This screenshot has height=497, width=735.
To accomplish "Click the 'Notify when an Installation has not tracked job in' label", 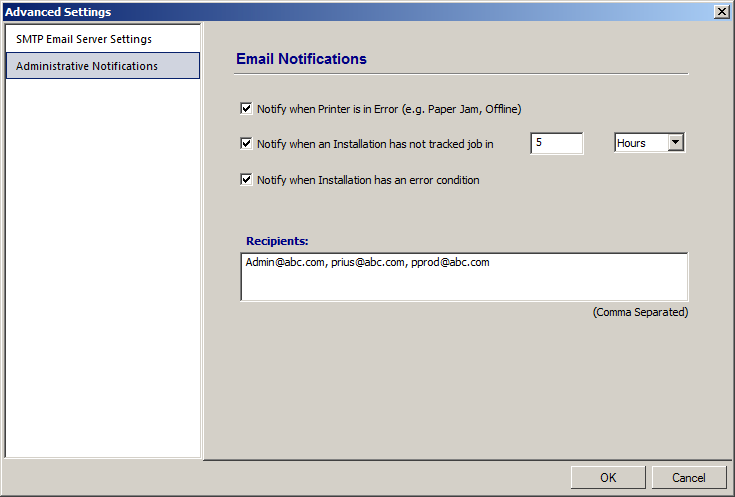I will (x=375, y=144).
